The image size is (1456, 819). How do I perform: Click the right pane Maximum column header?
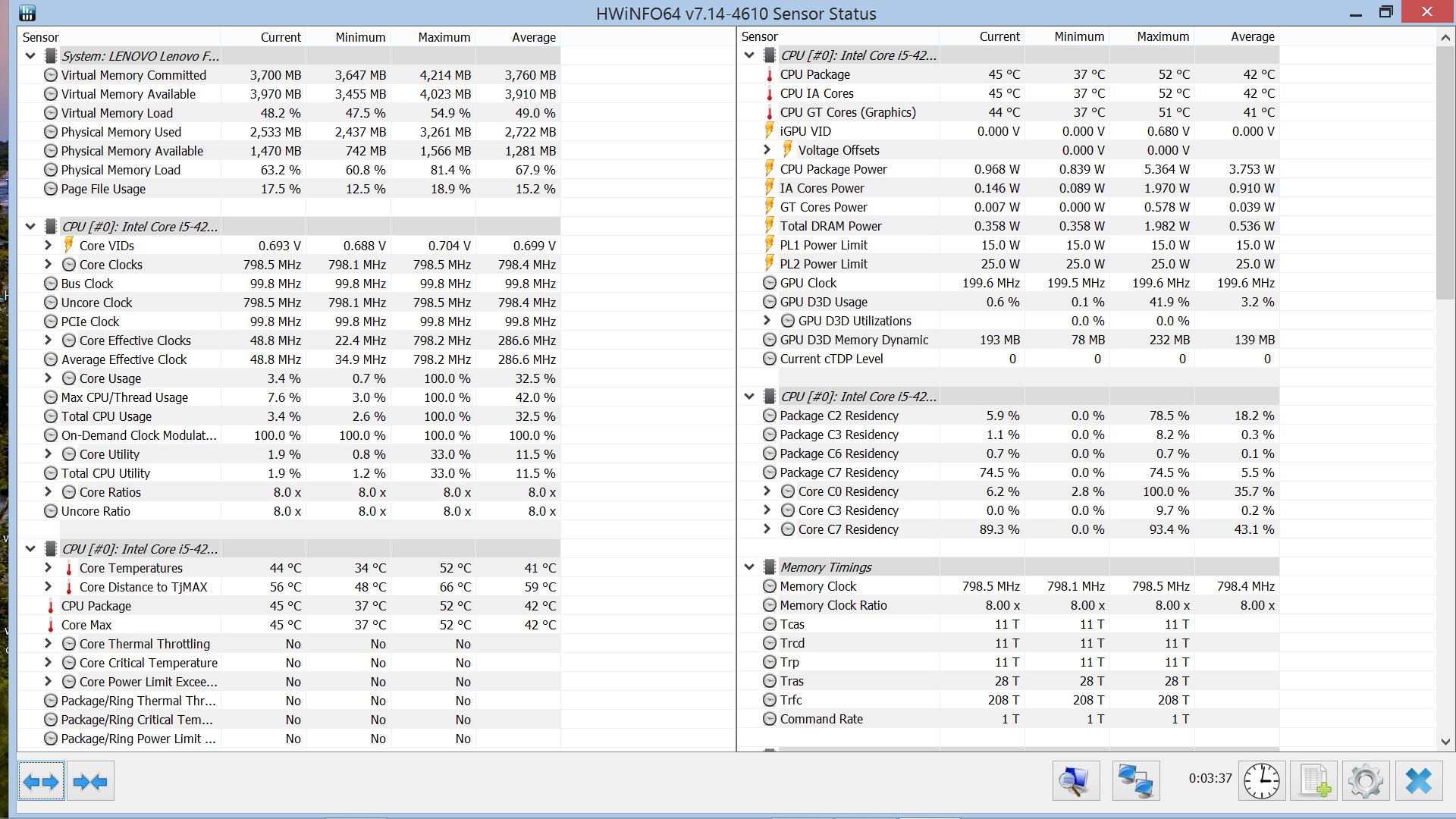click(1152, 36)
